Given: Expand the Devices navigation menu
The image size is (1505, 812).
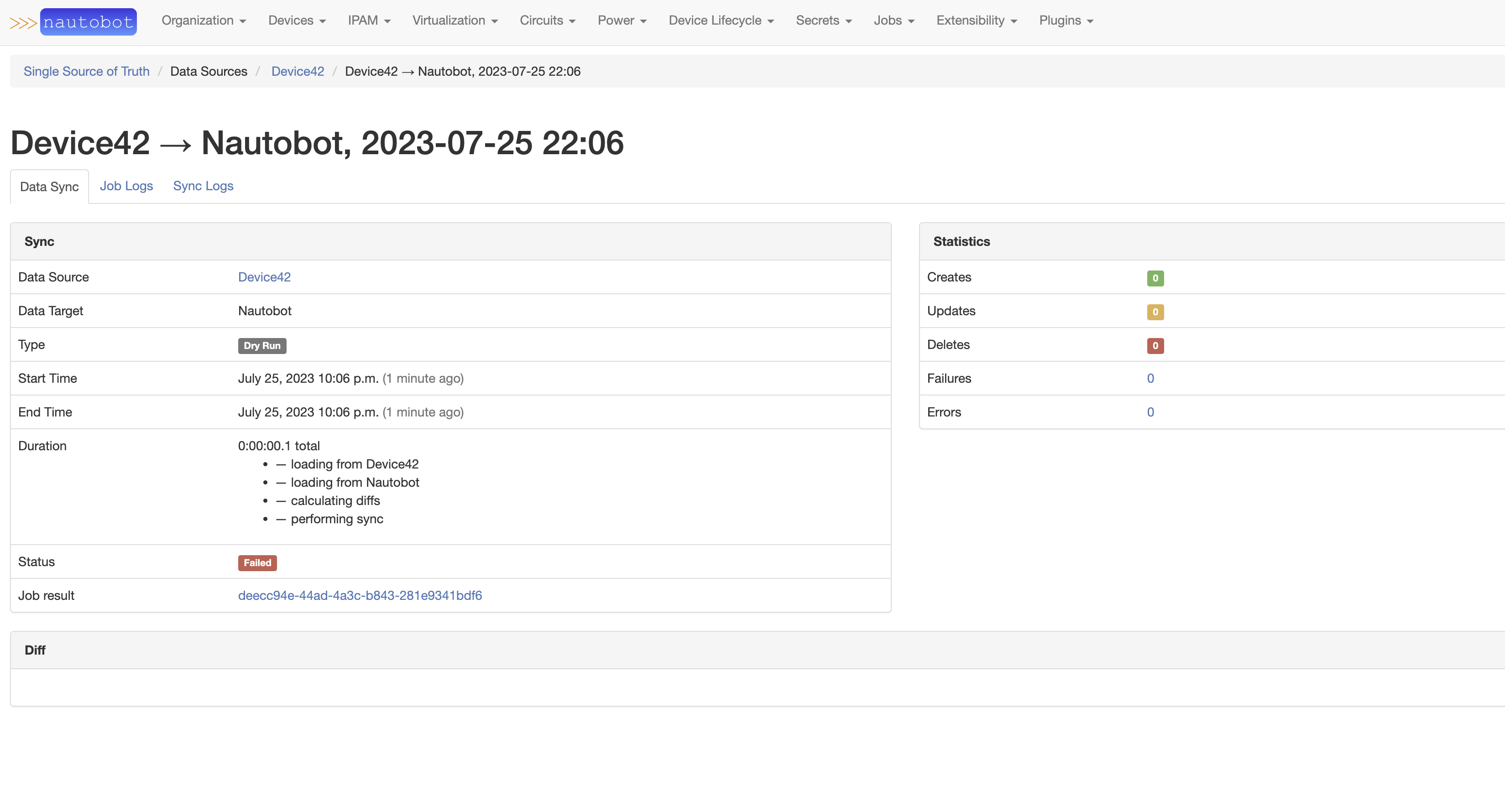Looking at the screenshot, I should pos(297,21).
